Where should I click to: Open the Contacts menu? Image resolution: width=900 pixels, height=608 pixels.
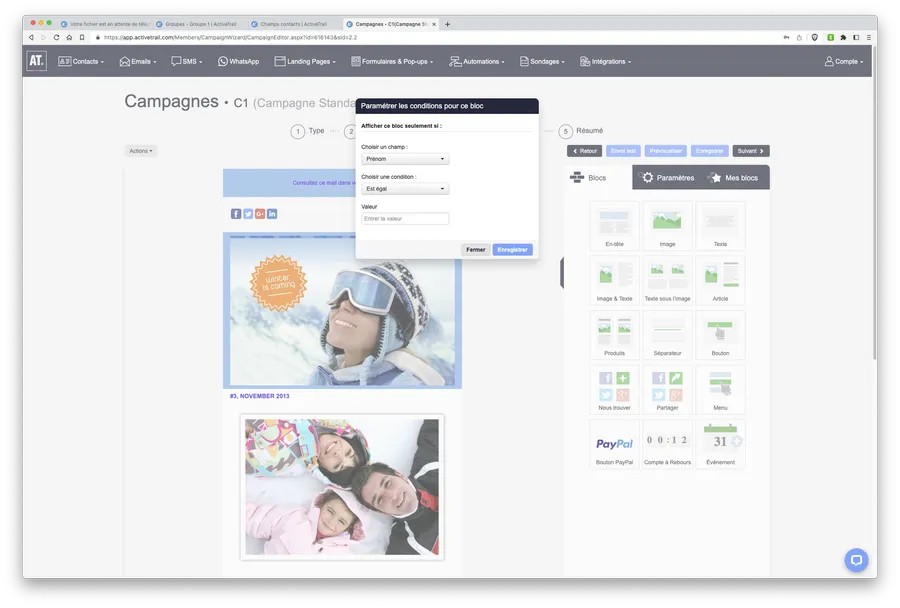pos(81,61)
